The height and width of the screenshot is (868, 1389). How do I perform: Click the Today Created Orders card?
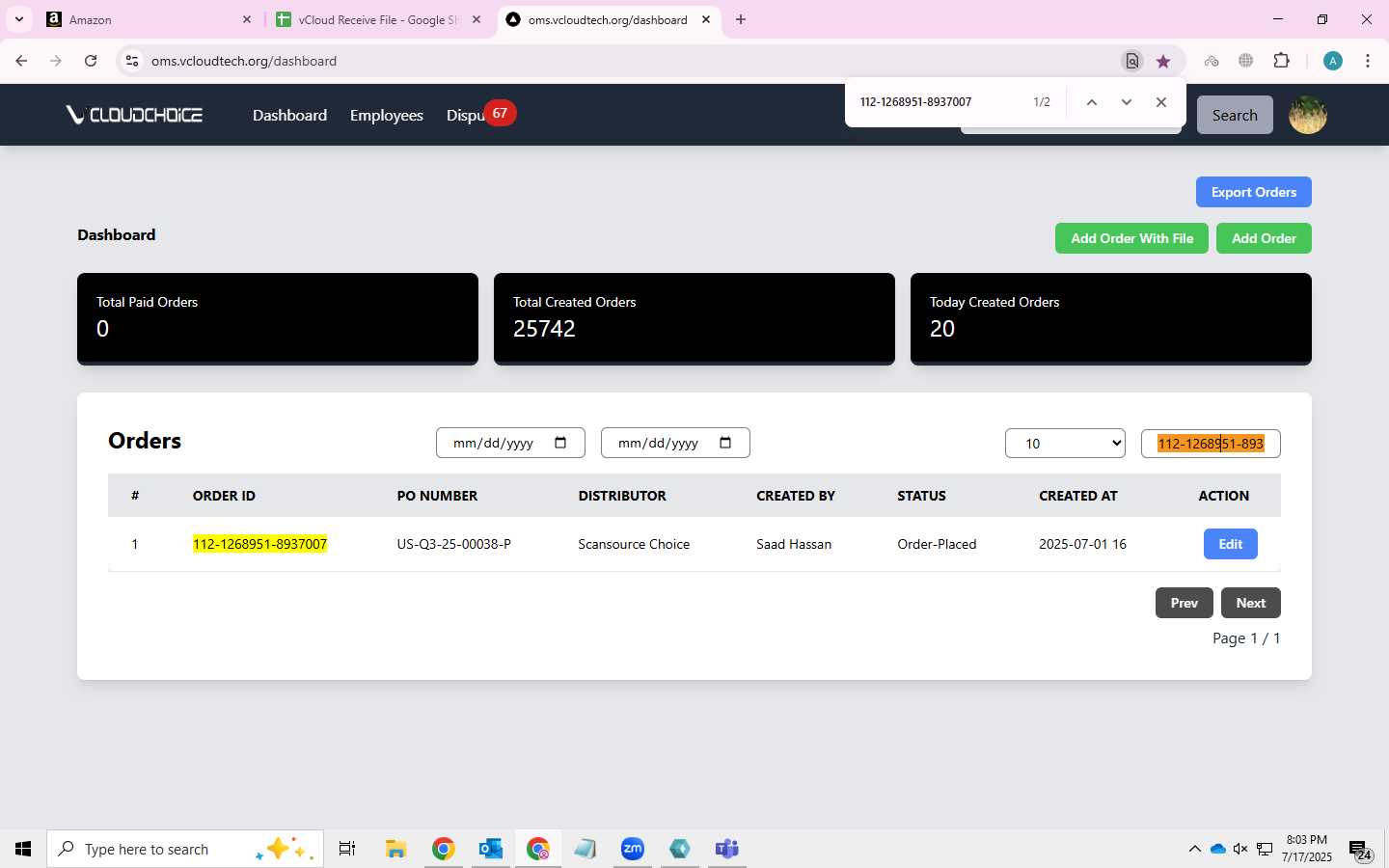1111,319
